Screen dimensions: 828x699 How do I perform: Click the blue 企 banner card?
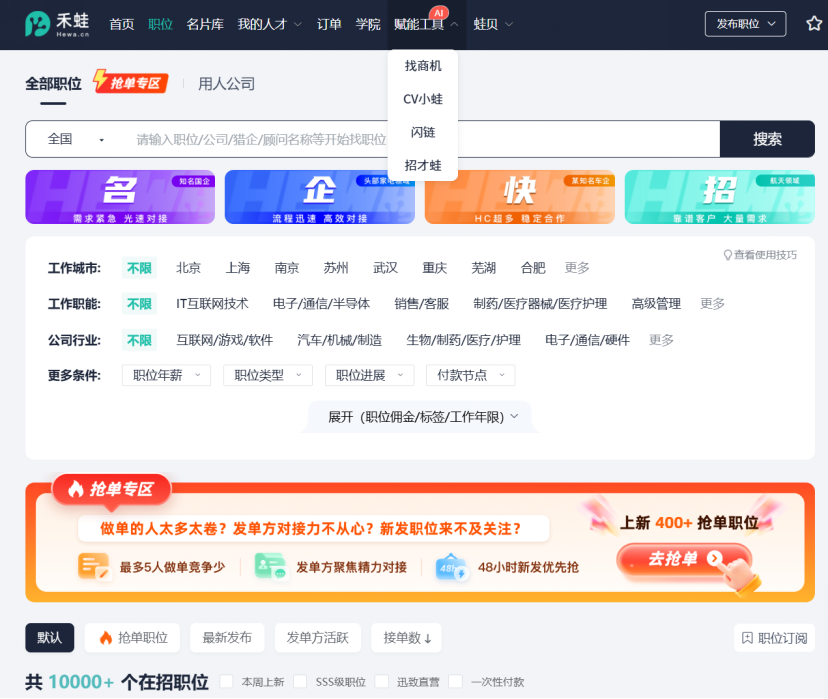click(x=320, y=197)
